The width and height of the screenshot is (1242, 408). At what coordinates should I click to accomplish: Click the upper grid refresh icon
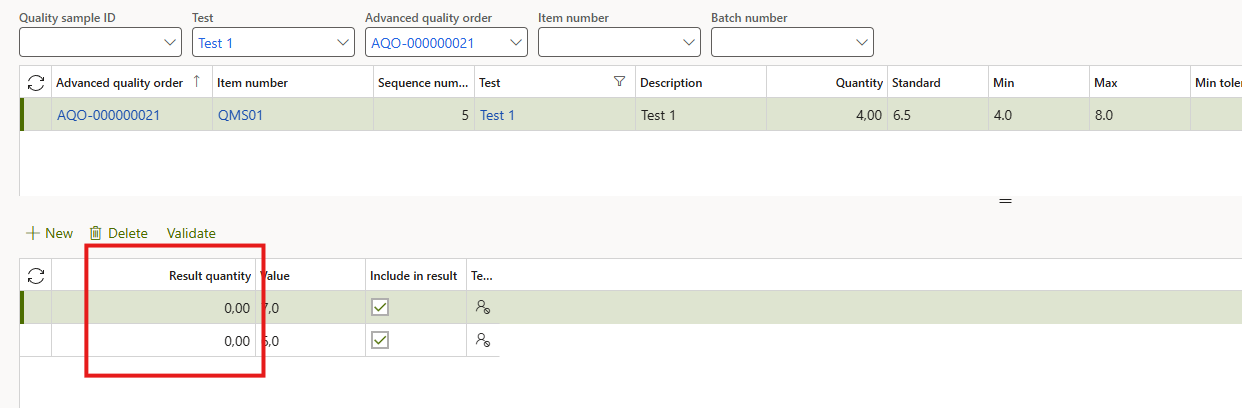[36, 83]
